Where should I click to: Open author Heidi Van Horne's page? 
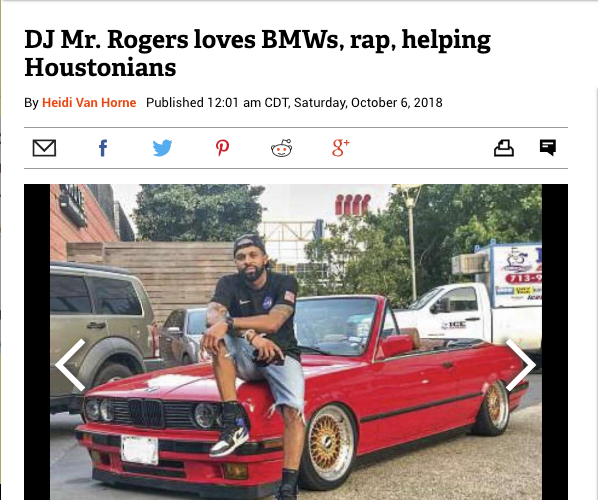(89, 103)
